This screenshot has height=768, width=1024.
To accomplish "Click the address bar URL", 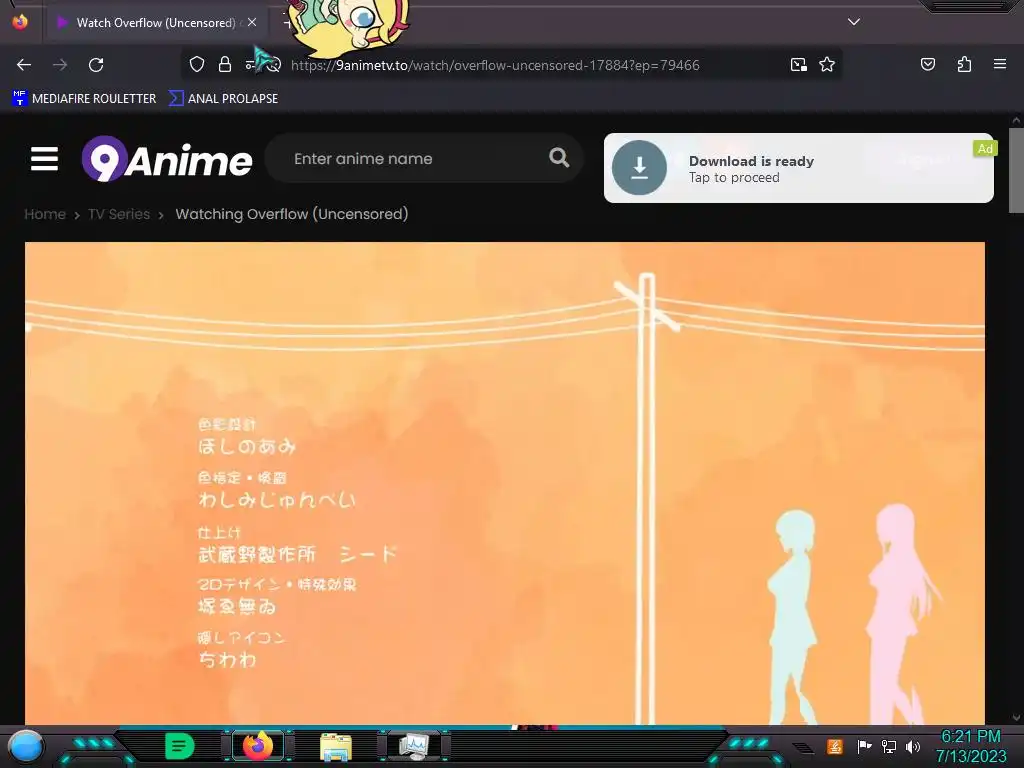I will pyautogui.click(x=495, y=65).
